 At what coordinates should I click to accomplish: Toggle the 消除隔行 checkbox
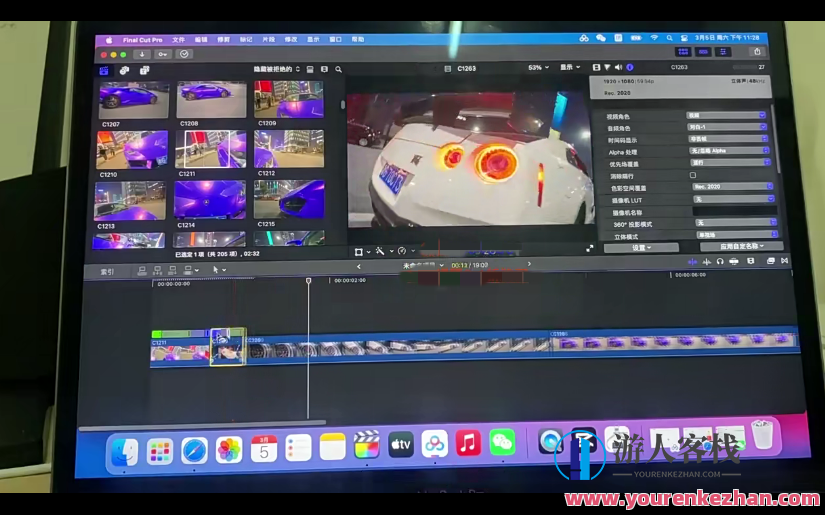coord(693,175)
